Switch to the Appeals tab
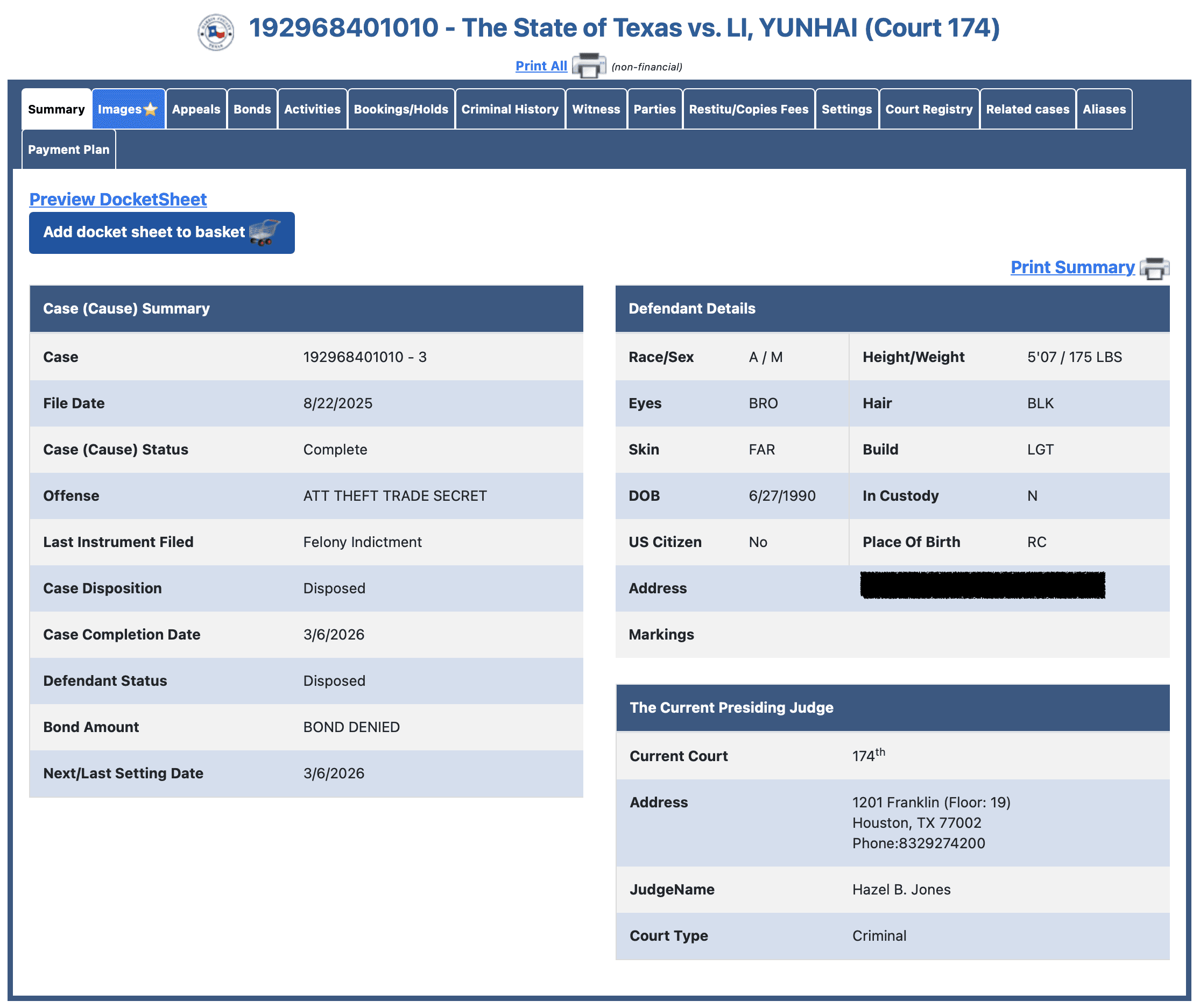This screenshot has width=1200, height=1008. coord(196,109)
